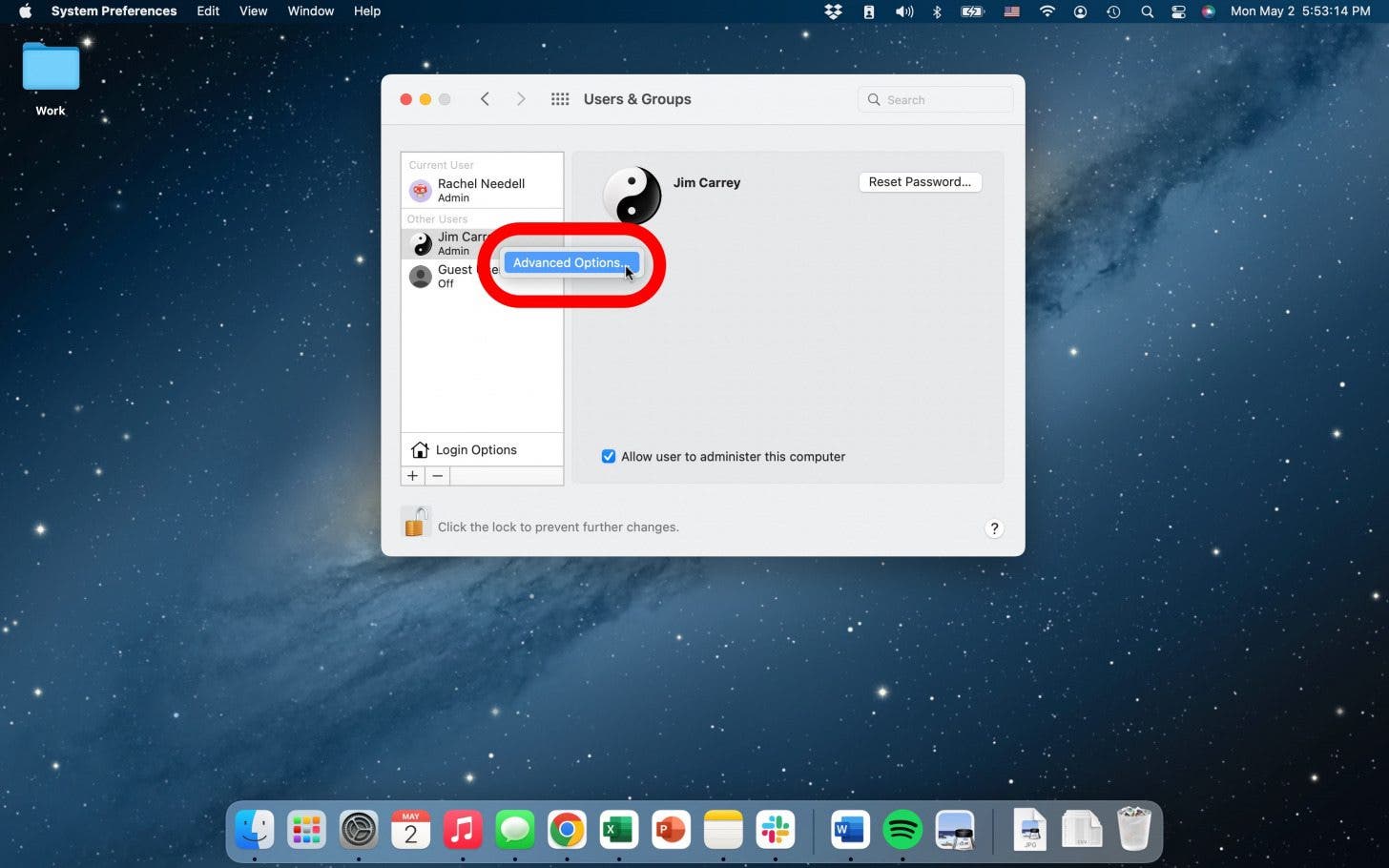
Task: Uncheck Allow user to administer this computer
Action: pos(609,457)
